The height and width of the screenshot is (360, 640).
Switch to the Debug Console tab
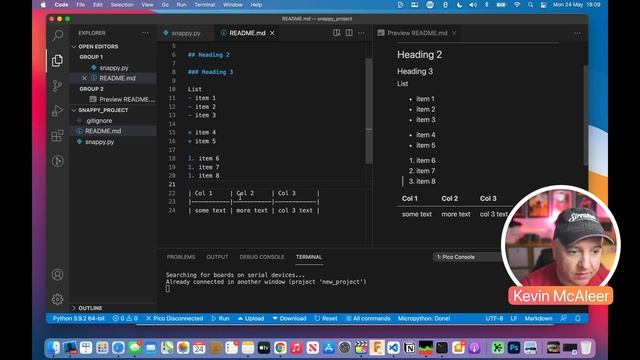(262, 257)
